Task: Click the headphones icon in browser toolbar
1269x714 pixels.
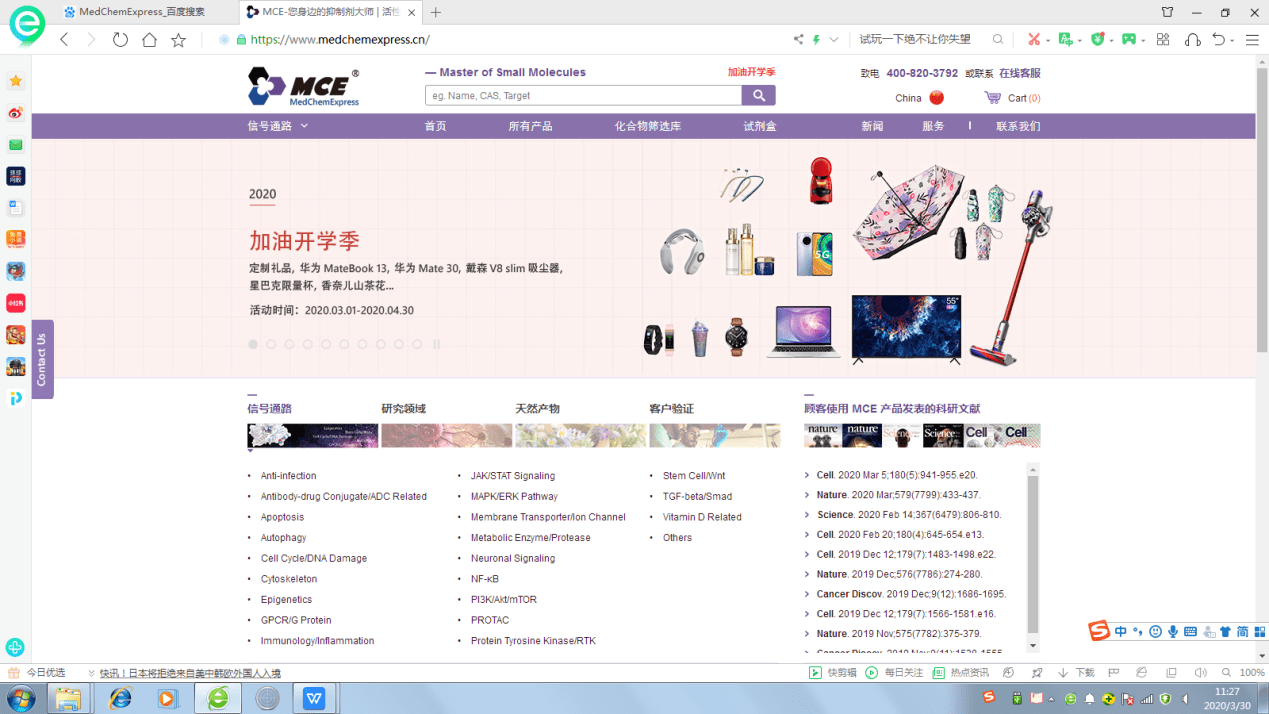Action: (x=1192, y=40)
